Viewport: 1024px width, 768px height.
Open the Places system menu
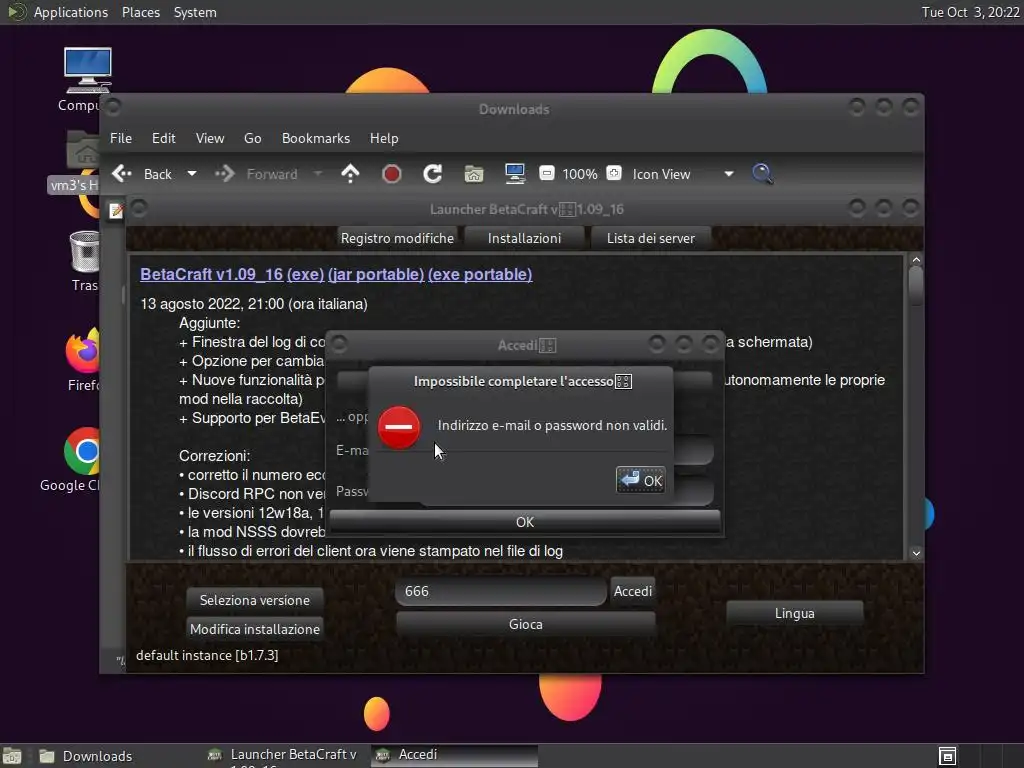click(140, 12)
